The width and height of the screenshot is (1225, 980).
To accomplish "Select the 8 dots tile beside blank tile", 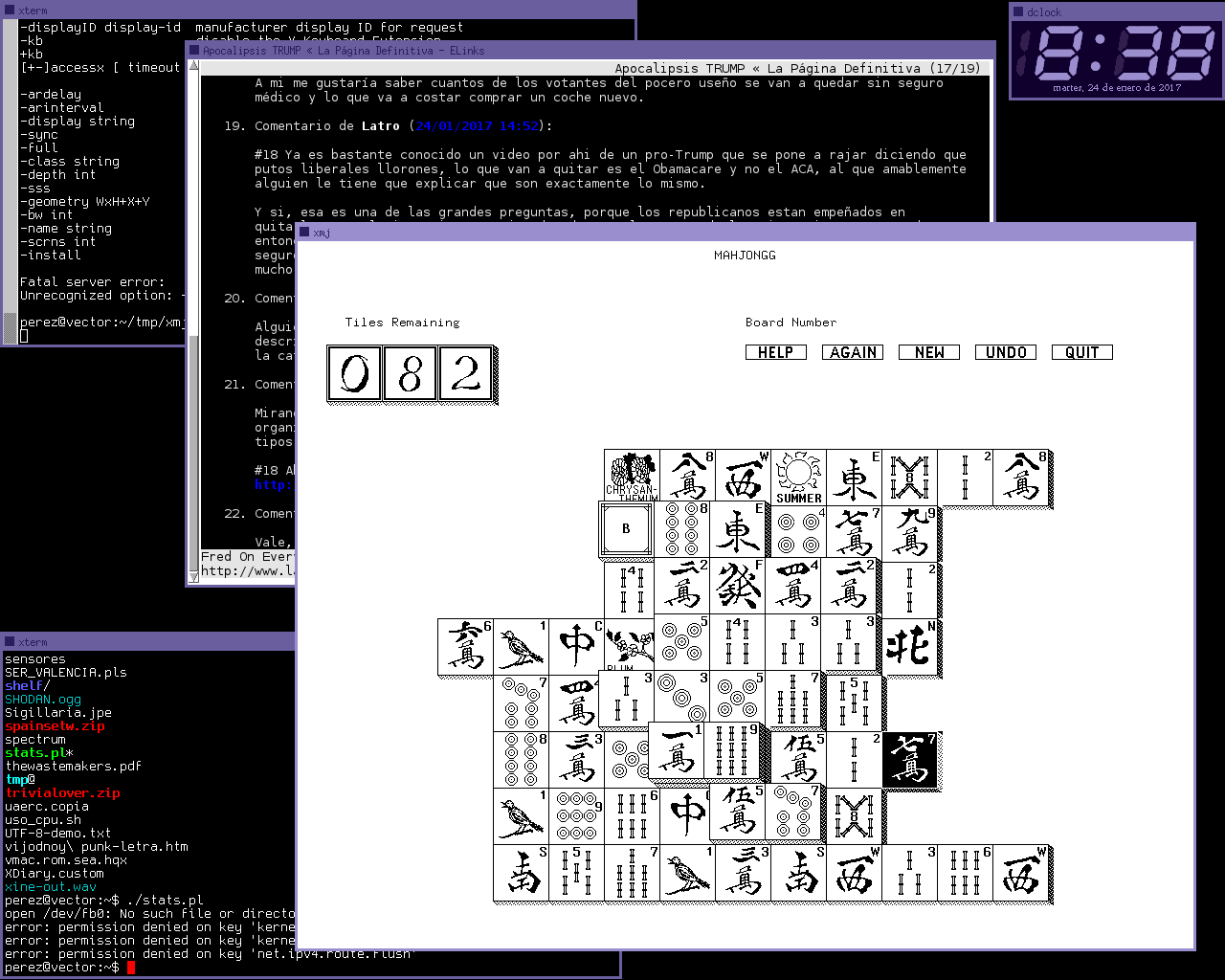I will coord(683,530).
